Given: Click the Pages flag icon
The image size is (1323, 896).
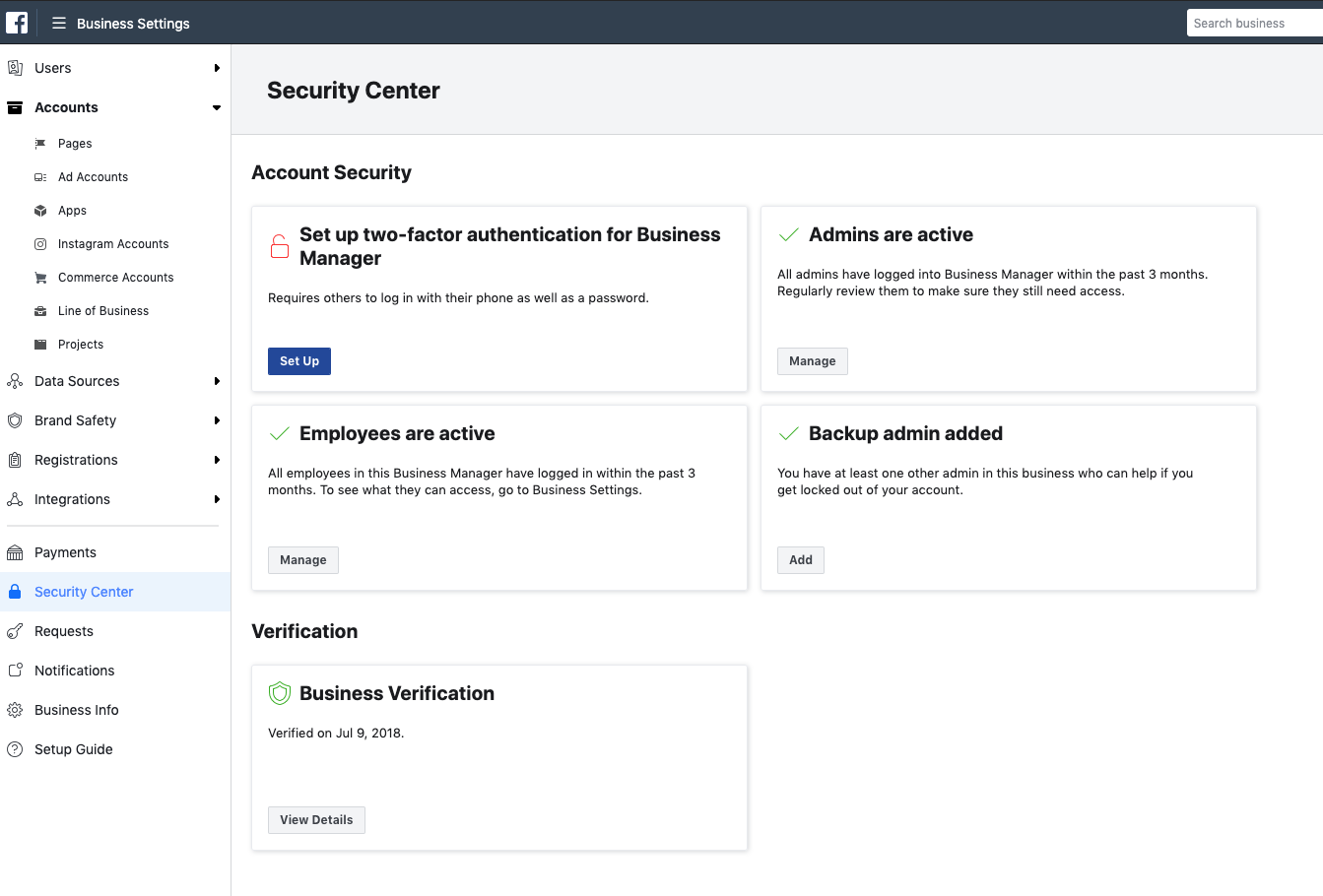Looking at the screenshot, I should pos(40,144).
